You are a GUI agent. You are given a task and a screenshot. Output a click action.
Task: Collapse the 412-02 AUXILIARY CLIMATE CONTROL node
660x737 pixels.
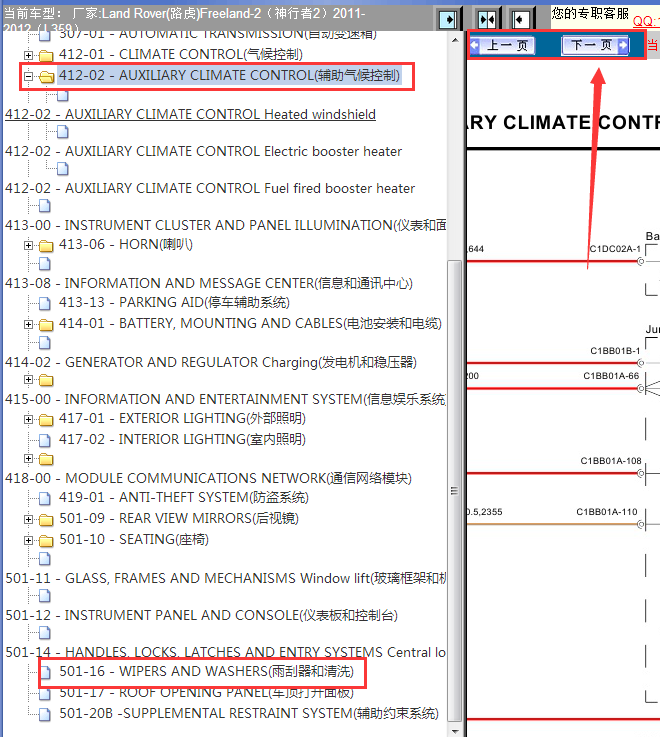point(29,76)
